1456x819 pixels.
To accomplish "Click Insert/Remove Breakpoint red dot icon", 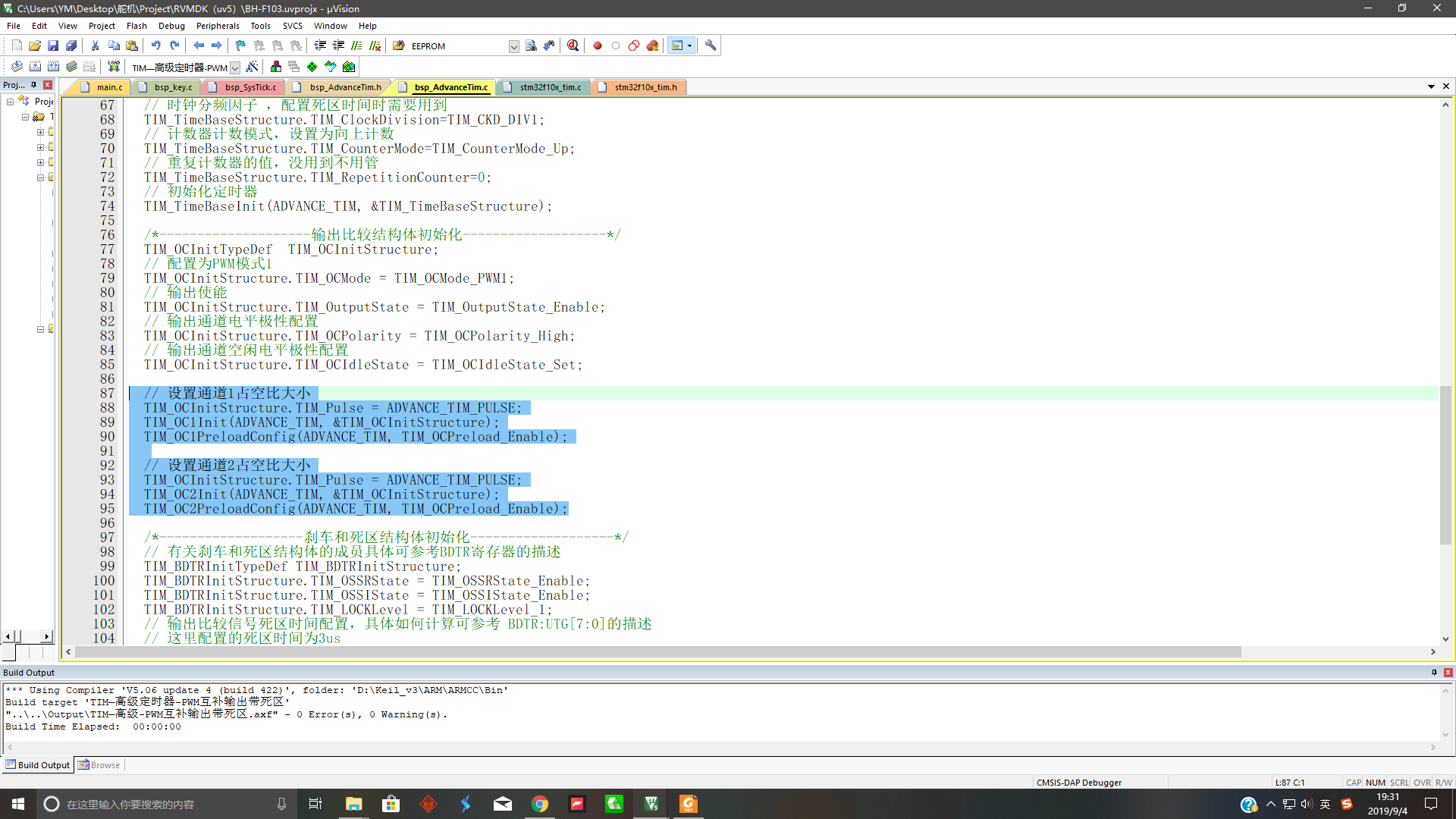I will tap(598, 45).
